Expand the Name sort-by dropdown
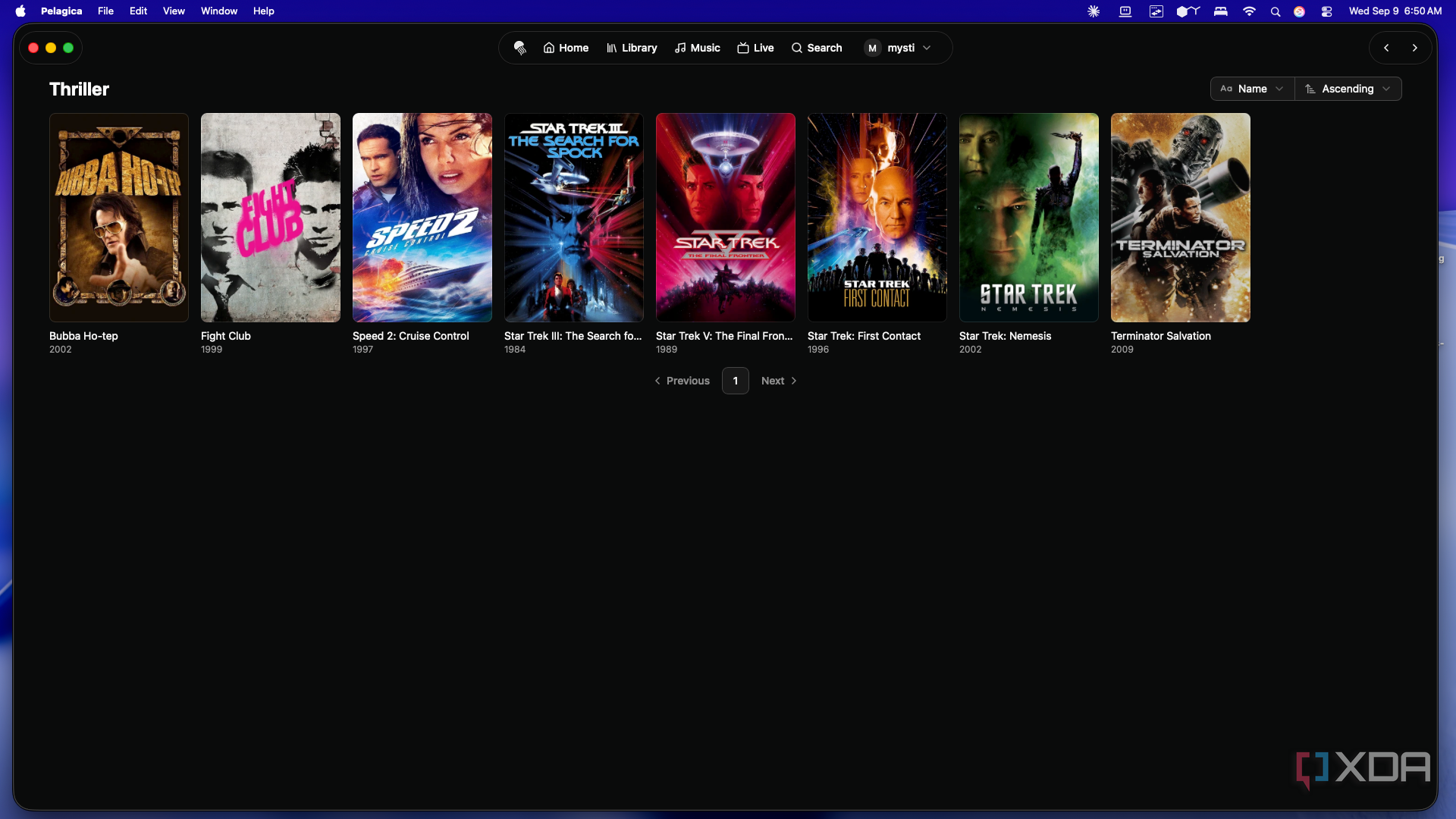This screenshot has width=1456, height=819. click(x=1252, y=89)
